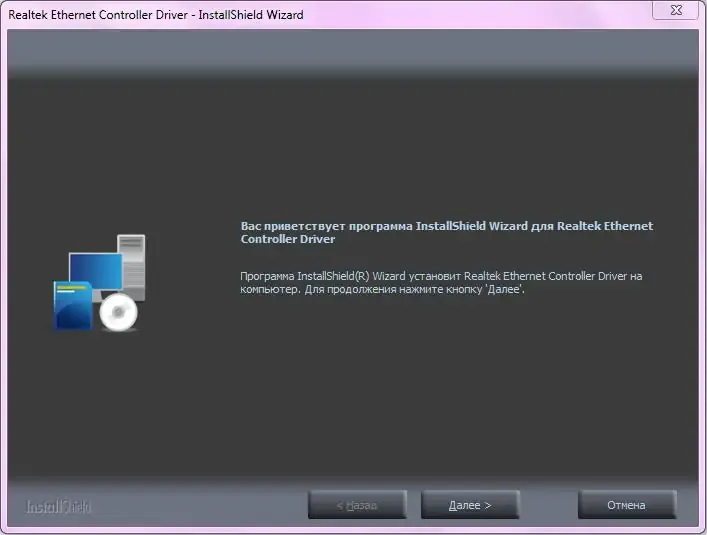Click the window title 'Realtek Ethernet Controller Driver'

click(98, 15)
